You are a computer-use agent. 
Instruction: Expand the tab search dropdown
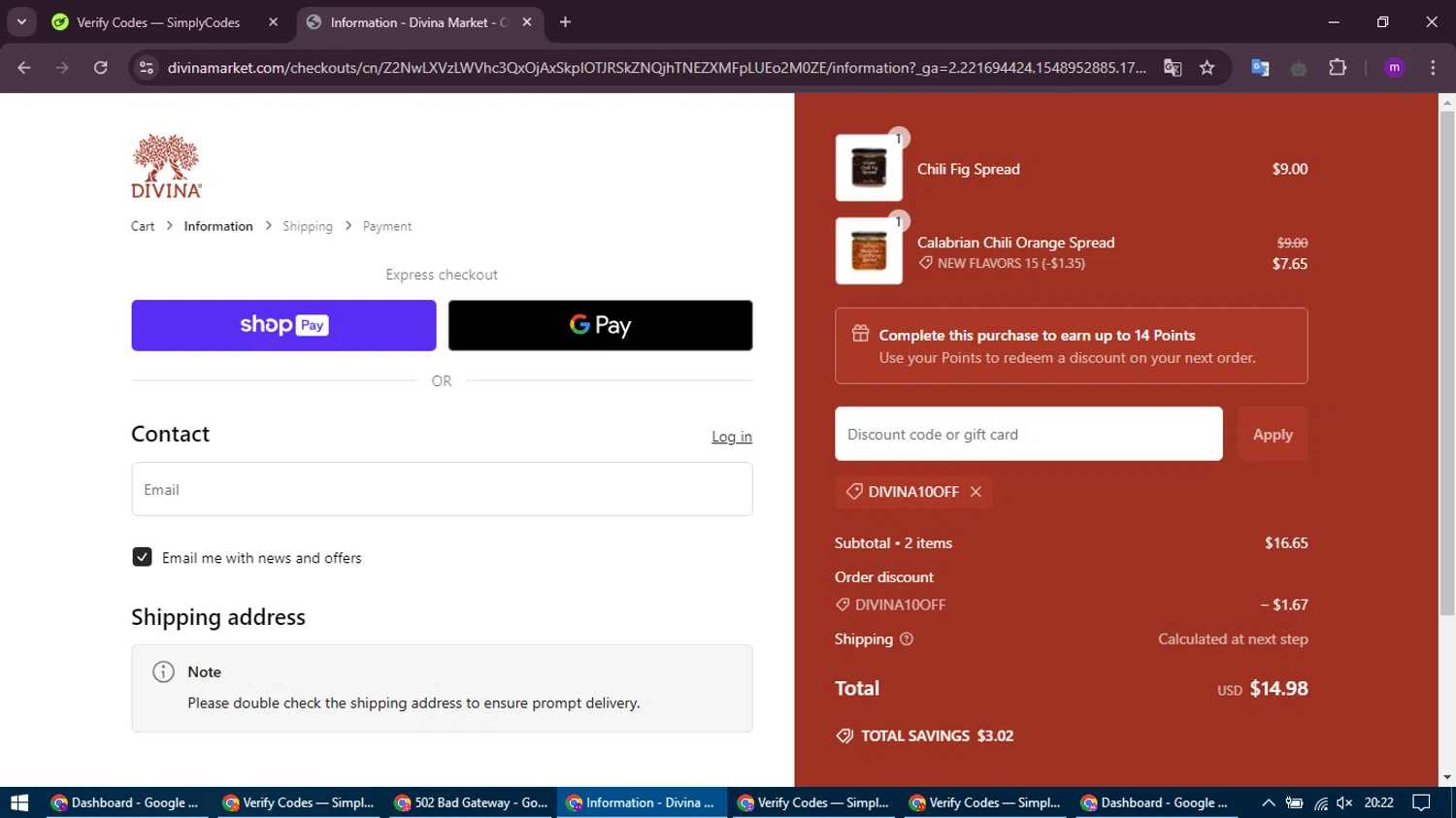pos(21,21)
